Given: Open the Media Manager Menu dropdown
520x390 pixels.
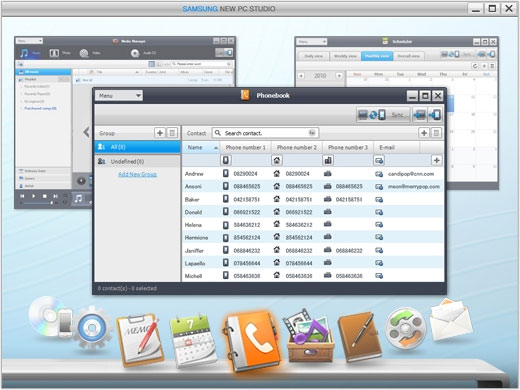Looking at the screenshot, I should pos(29,41).
